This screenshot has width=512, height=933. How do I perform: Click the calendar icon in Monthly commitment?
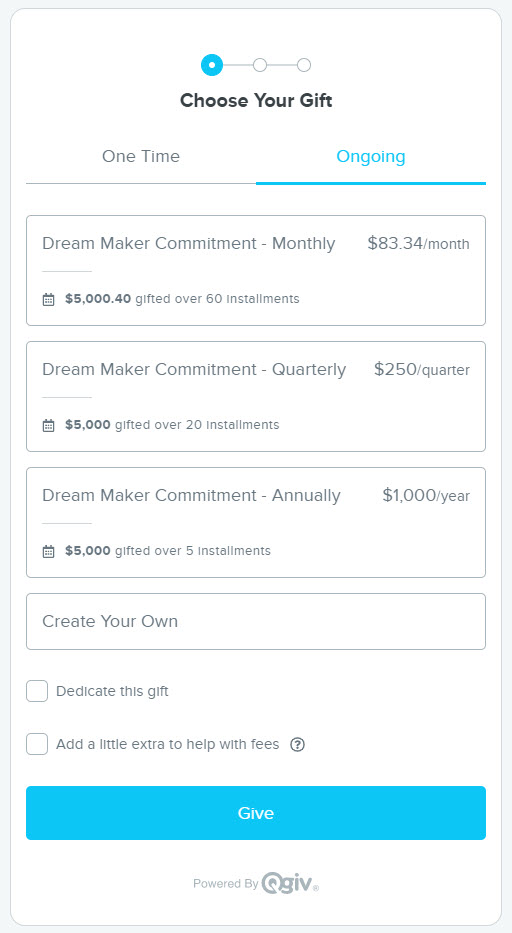point(48,299)
